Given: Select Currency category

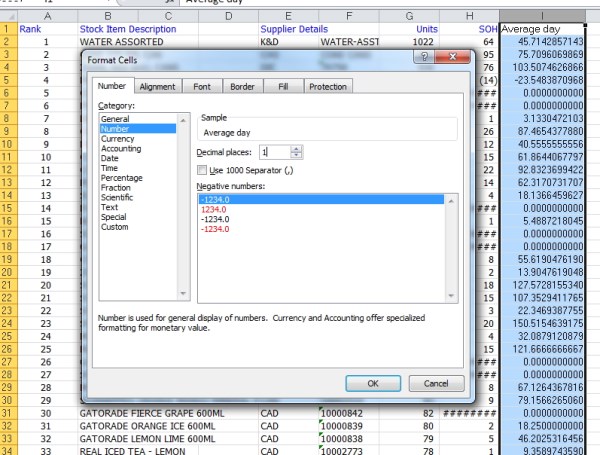Looking at the screenshot, I should click(x=138, y=139).
